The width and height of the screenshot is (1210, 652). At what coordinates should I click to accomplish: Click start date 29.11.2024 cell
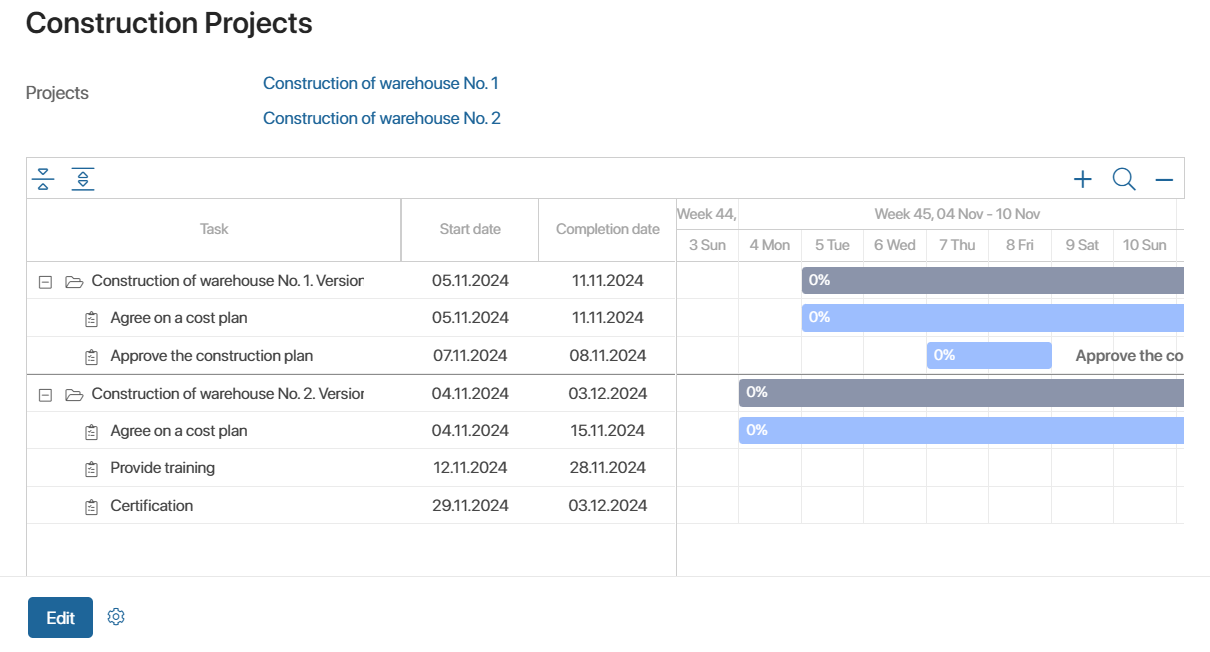point(470,505)
